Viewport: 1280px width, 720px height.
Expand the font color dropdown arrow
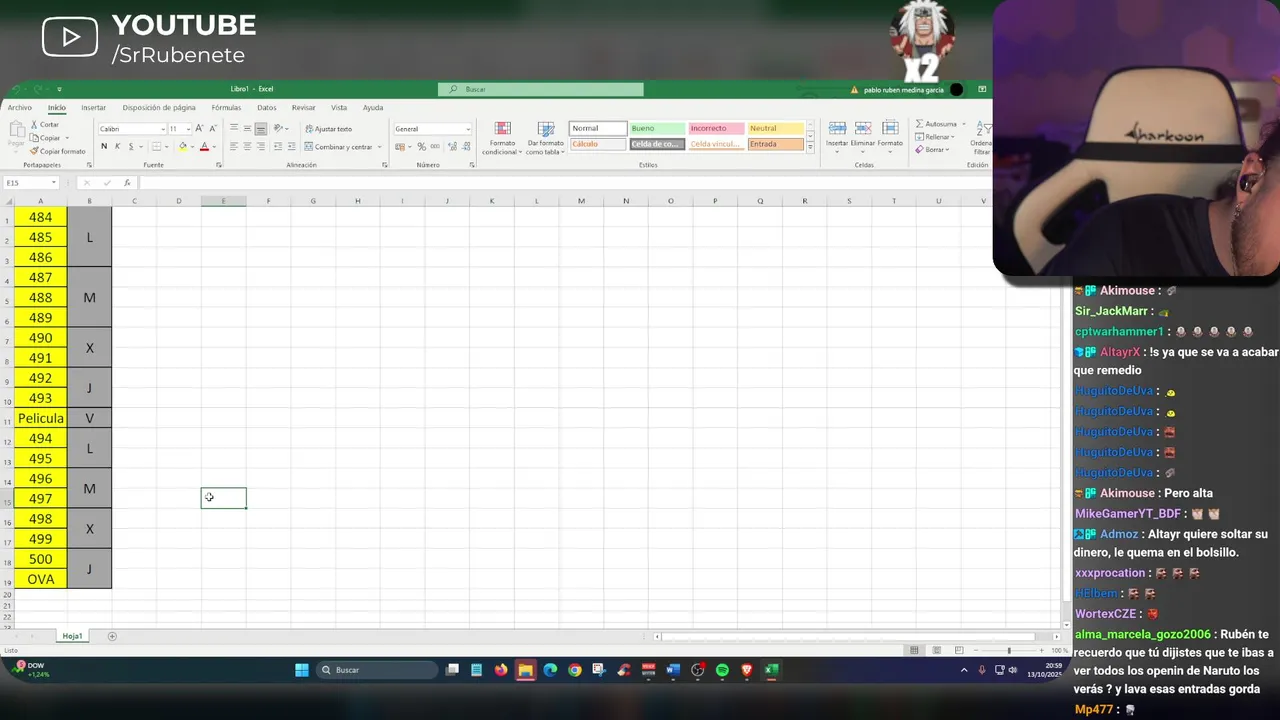tap(215, 147)
